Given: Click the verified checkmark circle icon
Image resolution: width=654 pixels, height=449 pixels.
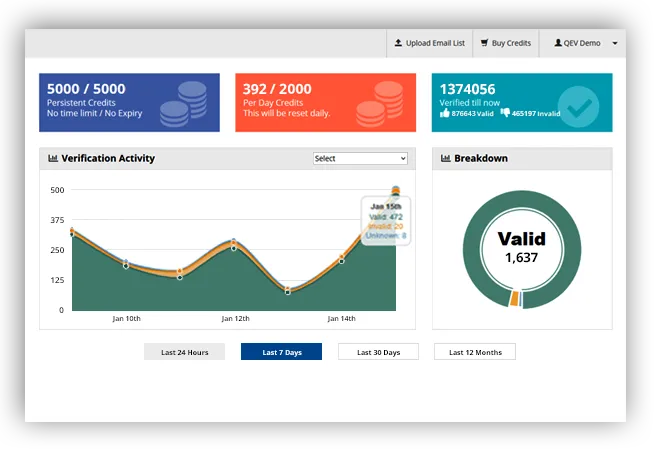Looking at the screenshot, I should (579, 107).
